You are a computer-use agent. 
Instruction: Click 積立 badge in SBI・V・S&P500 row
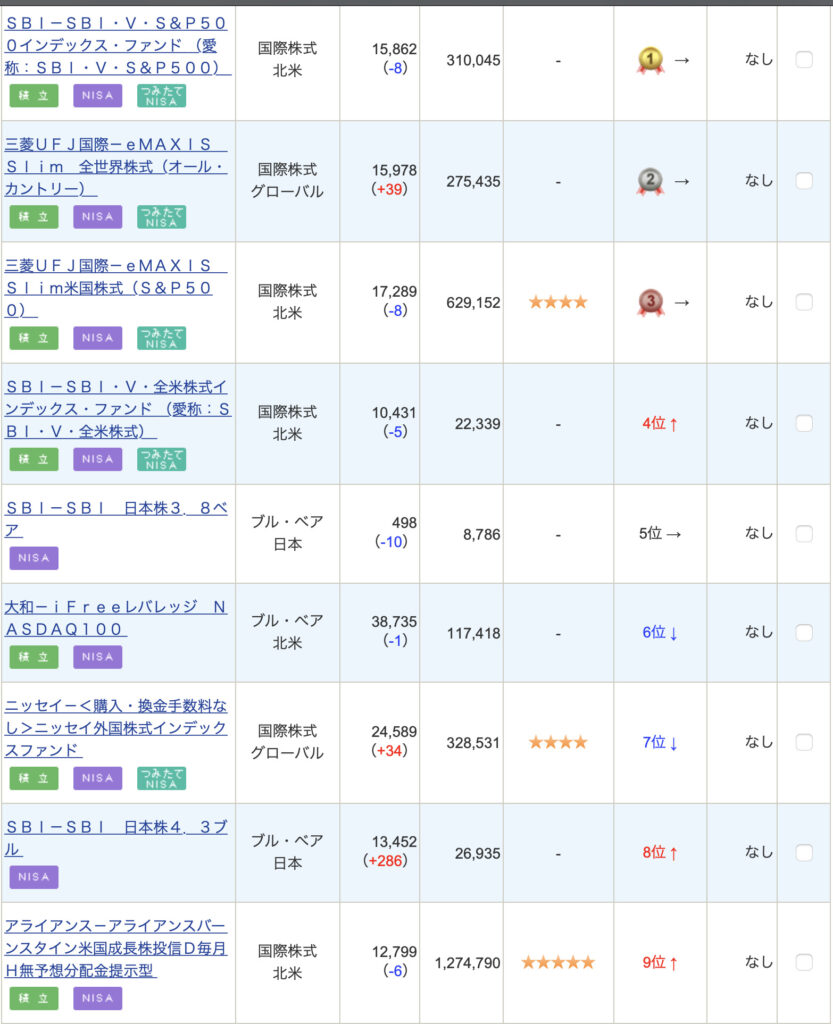34,95
